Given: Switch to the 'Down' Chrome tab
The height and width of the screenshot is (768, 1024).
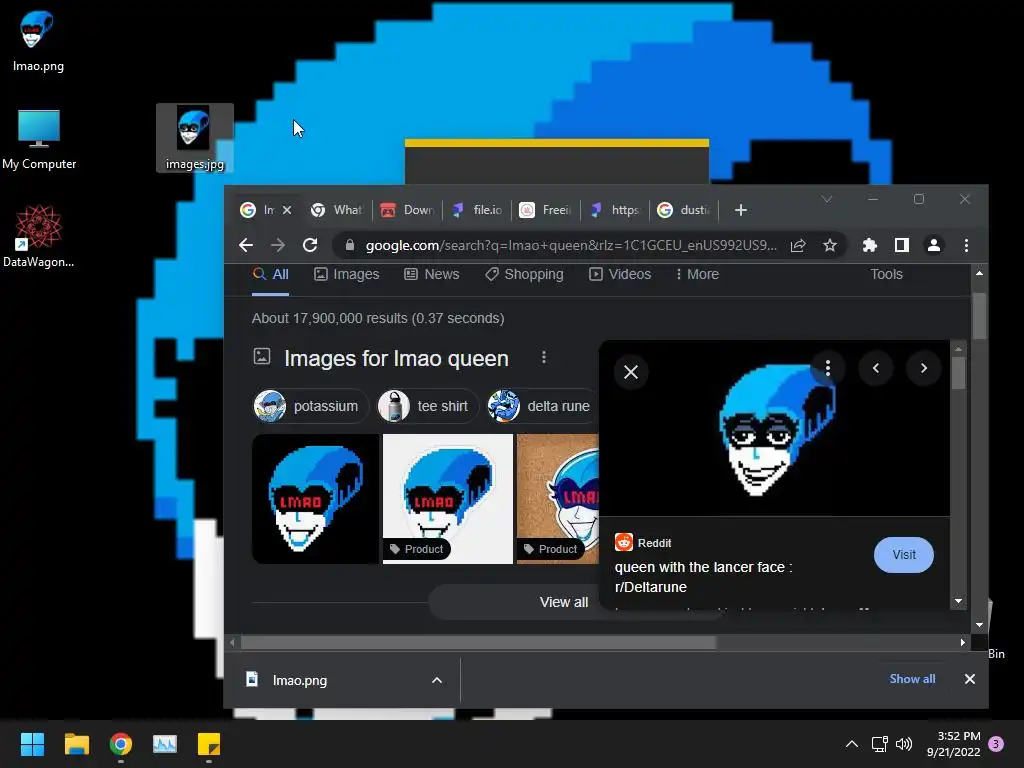Looking at the screenshot, I should (x=408, y=210).
